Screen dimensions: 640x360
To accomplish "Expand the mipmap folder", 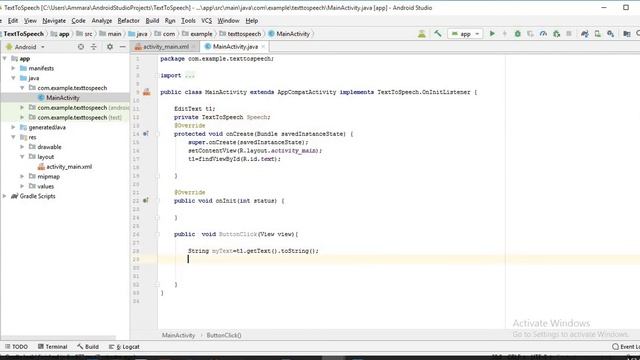I will [22, 176].
